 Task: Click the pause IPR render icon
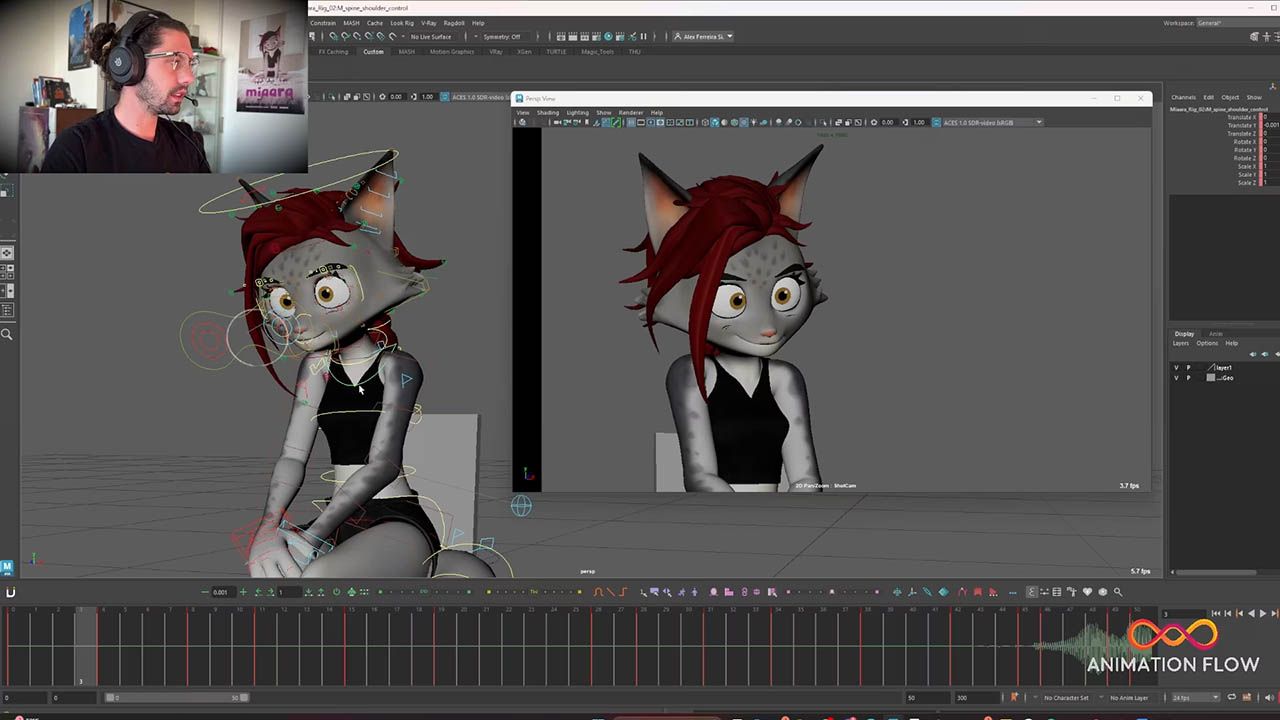643,37
